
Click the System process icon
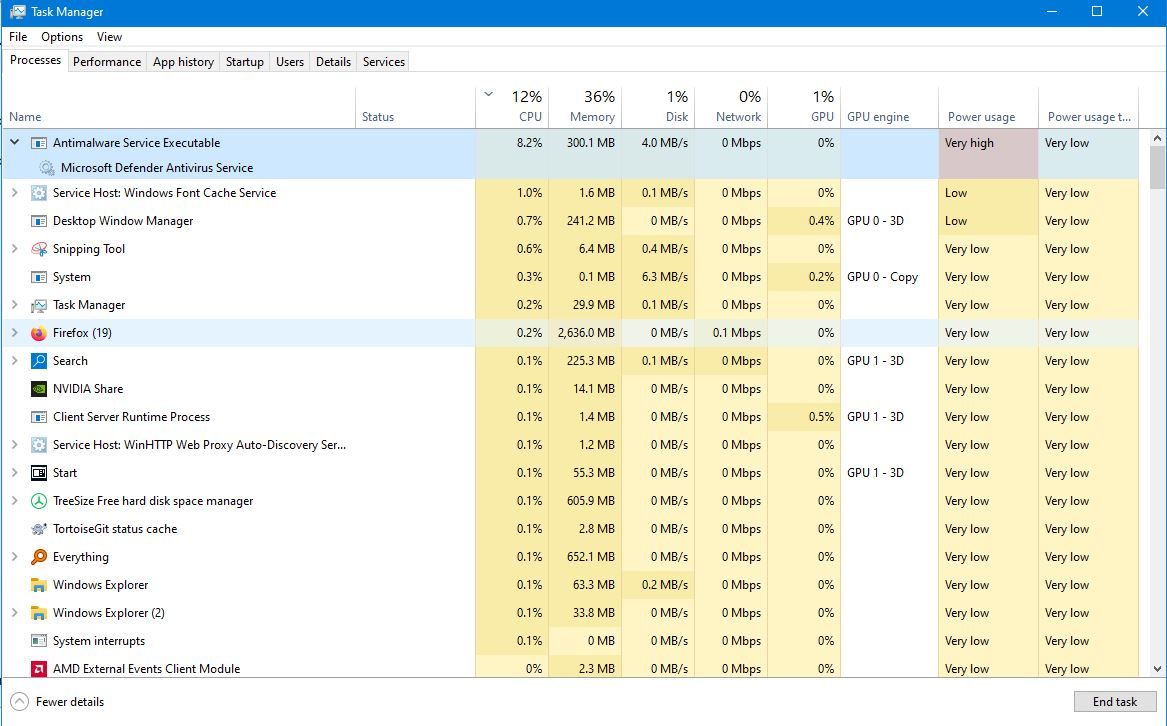(x=39, y=277)
